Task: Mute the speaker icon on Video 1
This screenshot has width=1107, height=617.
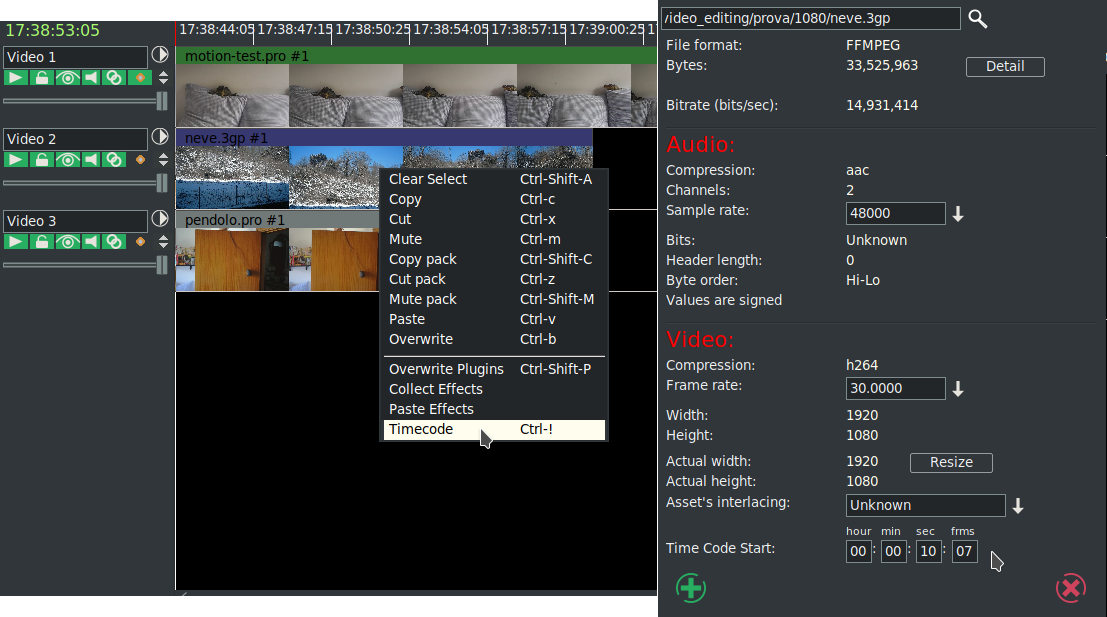Action: [x=91, y=76]
